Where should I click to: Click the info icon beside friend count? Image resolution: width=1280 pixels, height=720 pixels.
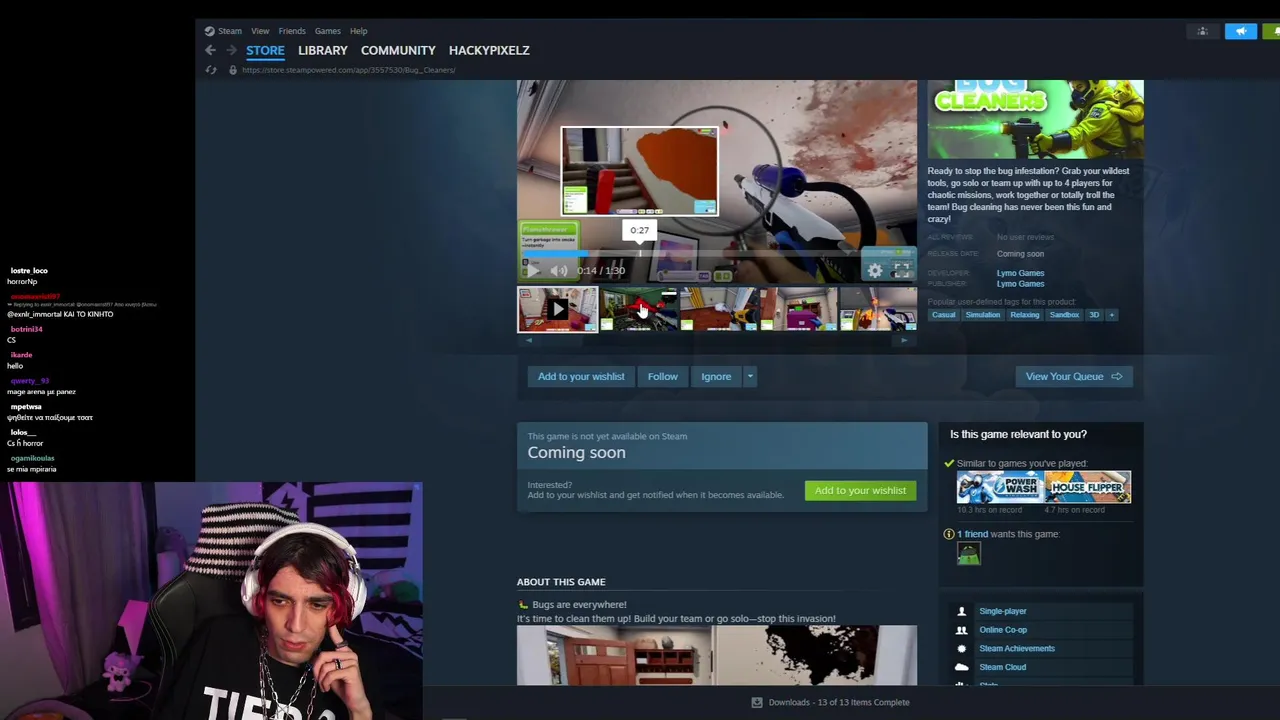(x=949, y=534)
